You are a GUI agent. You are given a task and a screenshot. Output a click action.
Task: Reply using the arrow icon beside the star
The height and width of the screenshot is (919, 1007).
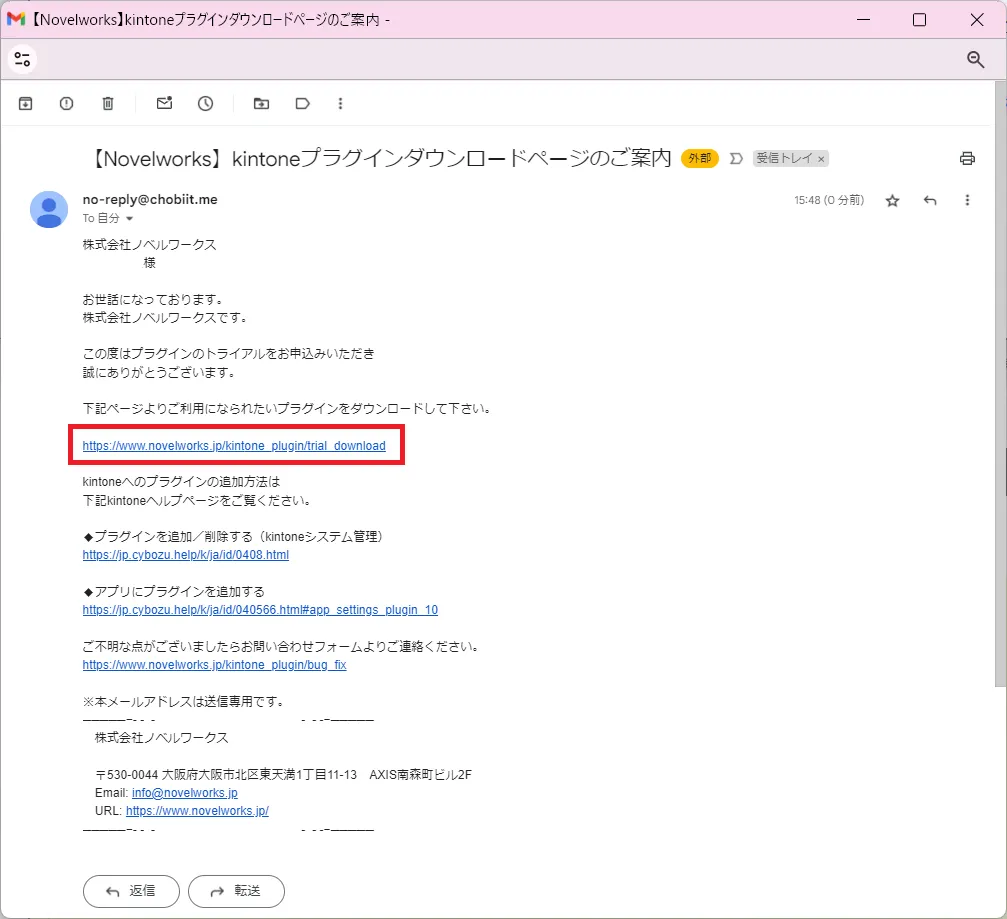930,200
